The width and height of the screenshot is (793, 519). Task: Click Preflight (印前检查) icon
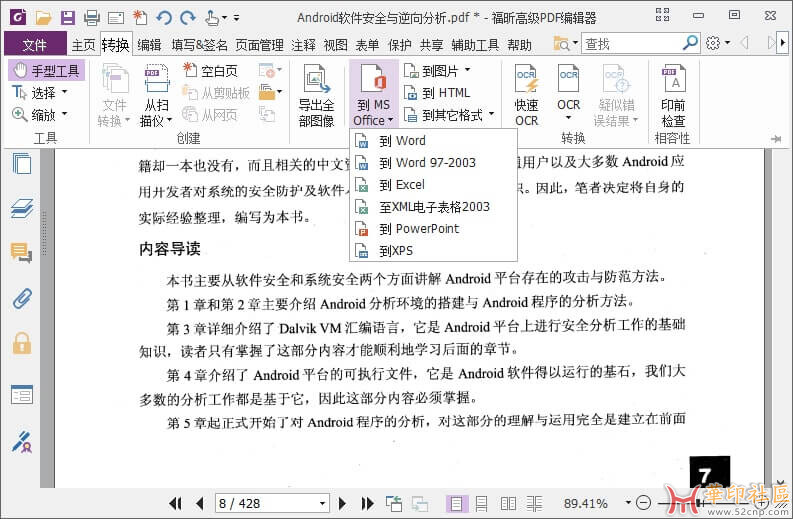tap(673, 95)
